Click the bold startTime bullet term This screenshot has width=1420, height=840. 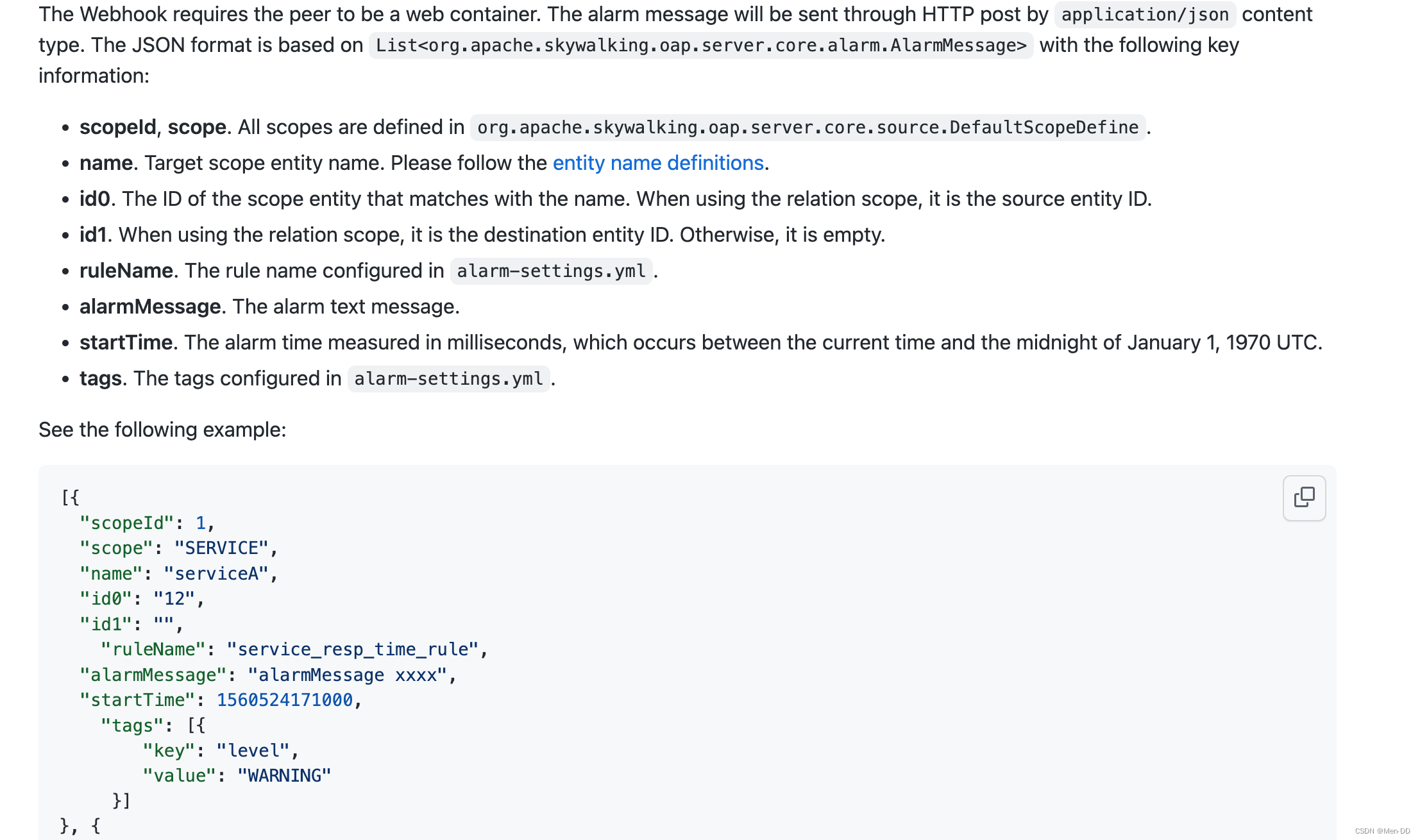click(126, 342)
